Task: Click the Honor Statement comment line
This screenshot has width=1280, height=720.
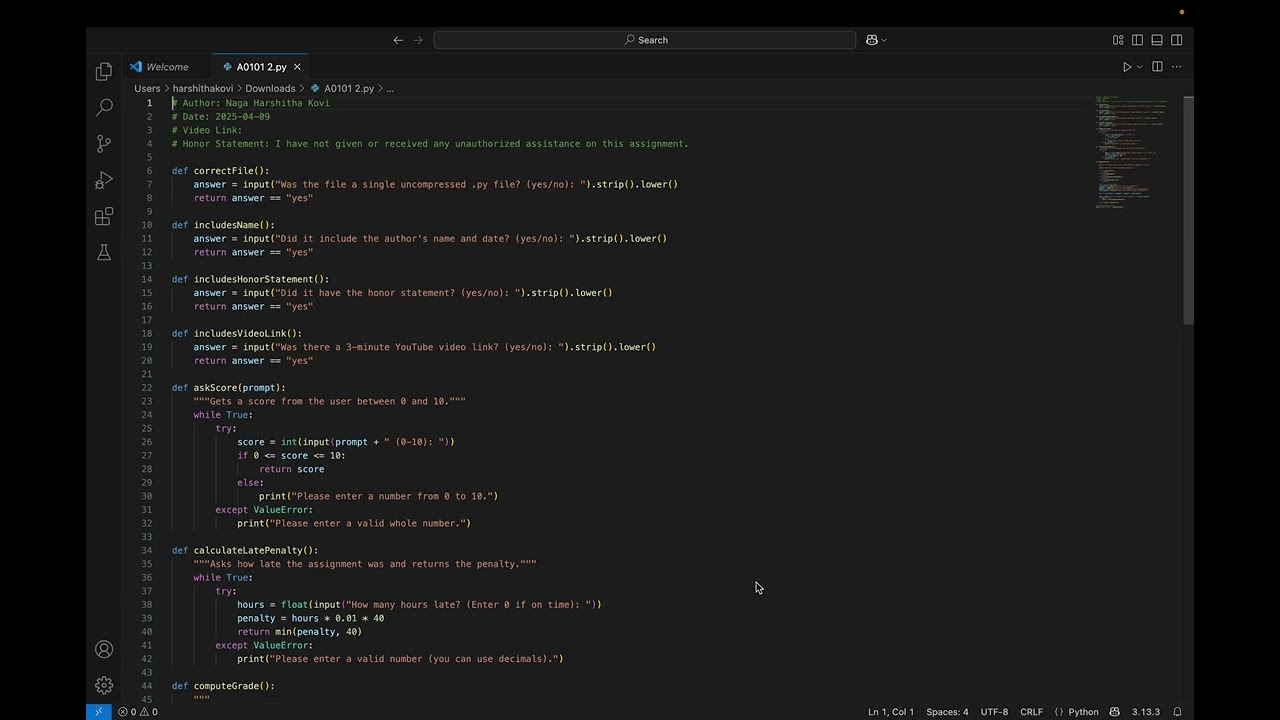Action: [x=430, y=144]
